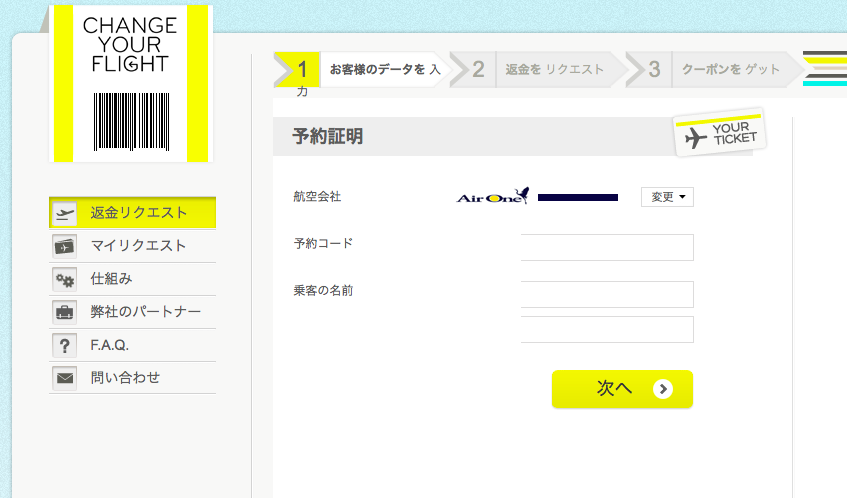This screenshot has height=498, width=847.
Task: Click the briefcase icon beside 弊社のパートナー
Action: click(64, 312)
